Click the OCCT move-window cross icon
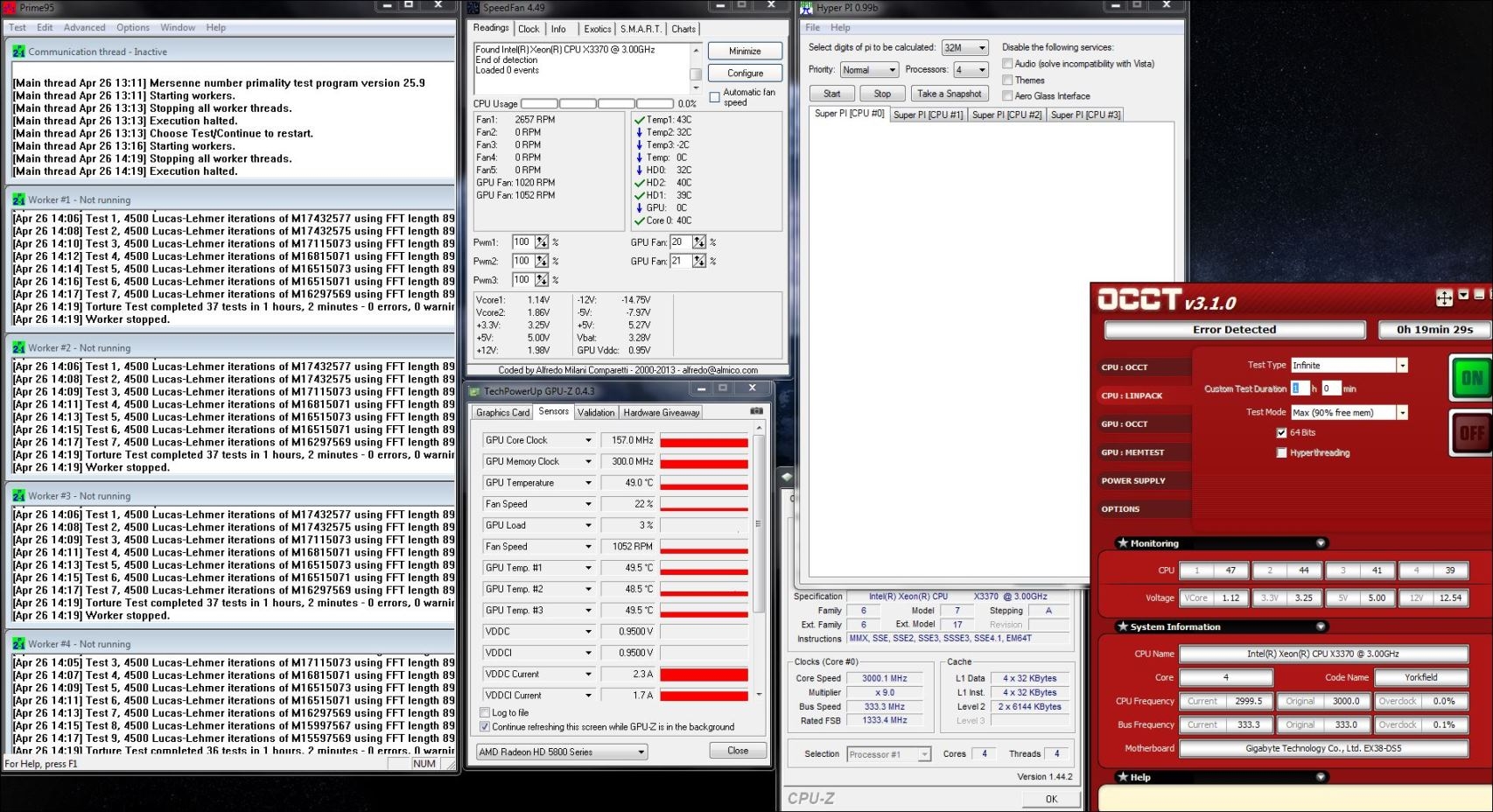This screenshot has height=812, width=1493. (1444, 298)
